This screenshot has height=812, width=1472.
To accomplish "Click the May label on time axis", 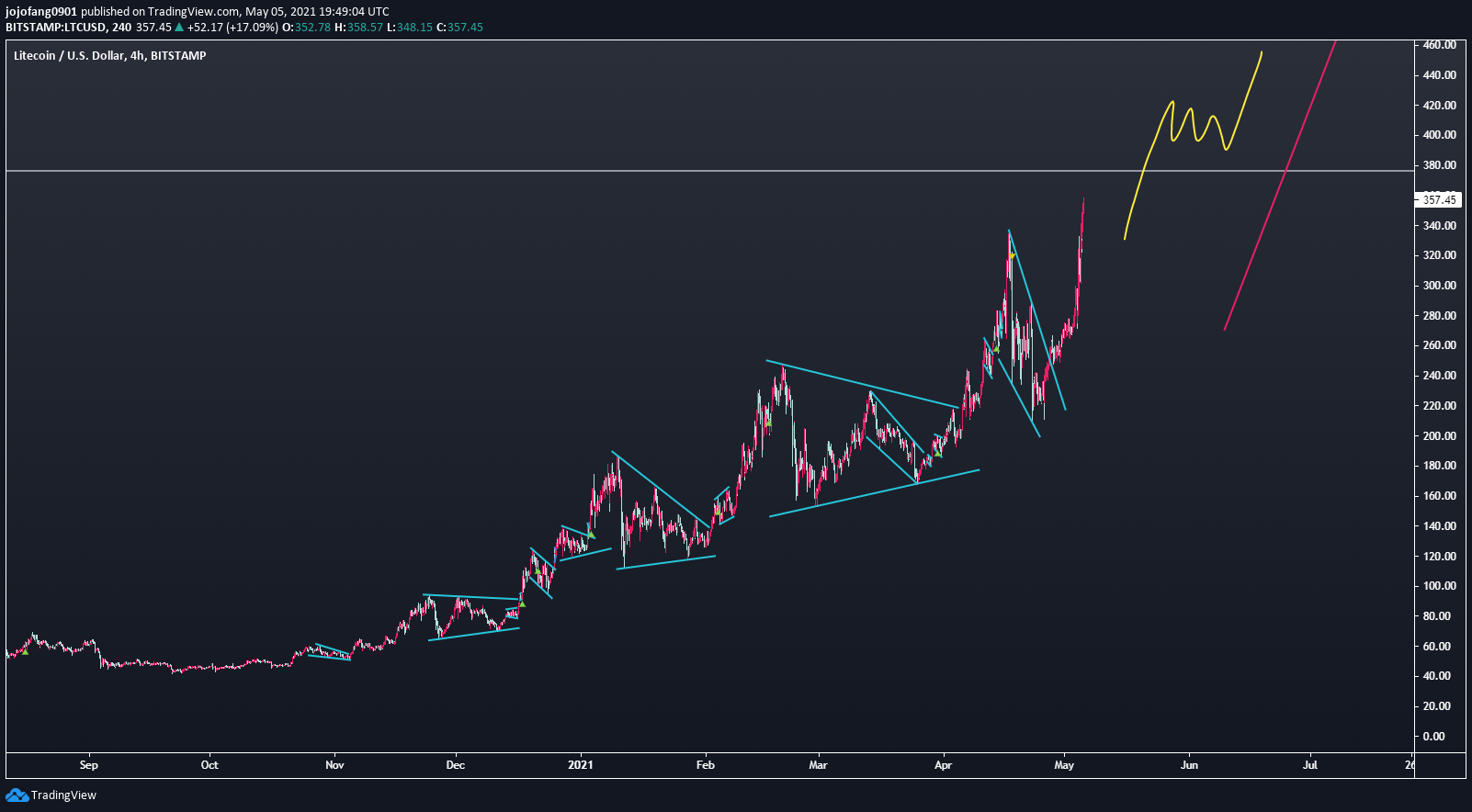I will coord(1064,765).
